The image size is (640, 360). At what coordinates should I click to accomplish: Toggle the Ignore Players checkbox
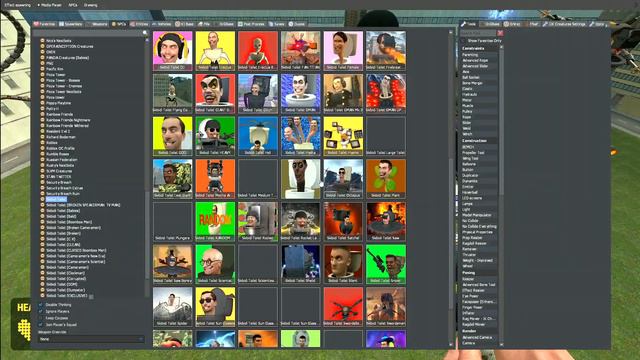[40, 311]
